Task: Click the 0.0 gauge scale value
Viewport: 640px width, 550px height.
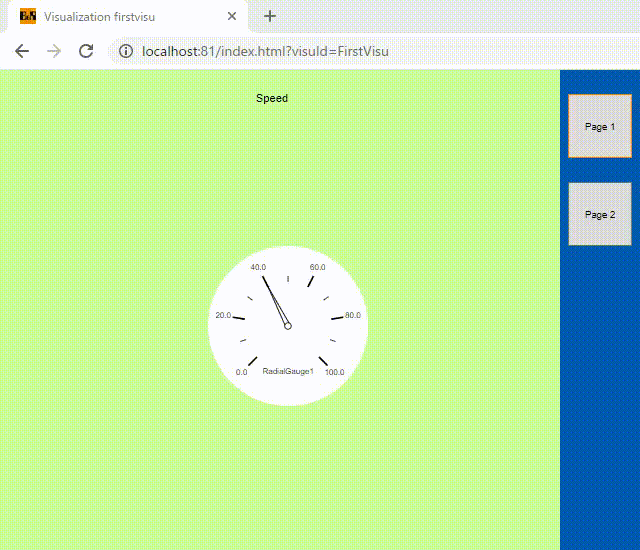Action: [241, 372]
